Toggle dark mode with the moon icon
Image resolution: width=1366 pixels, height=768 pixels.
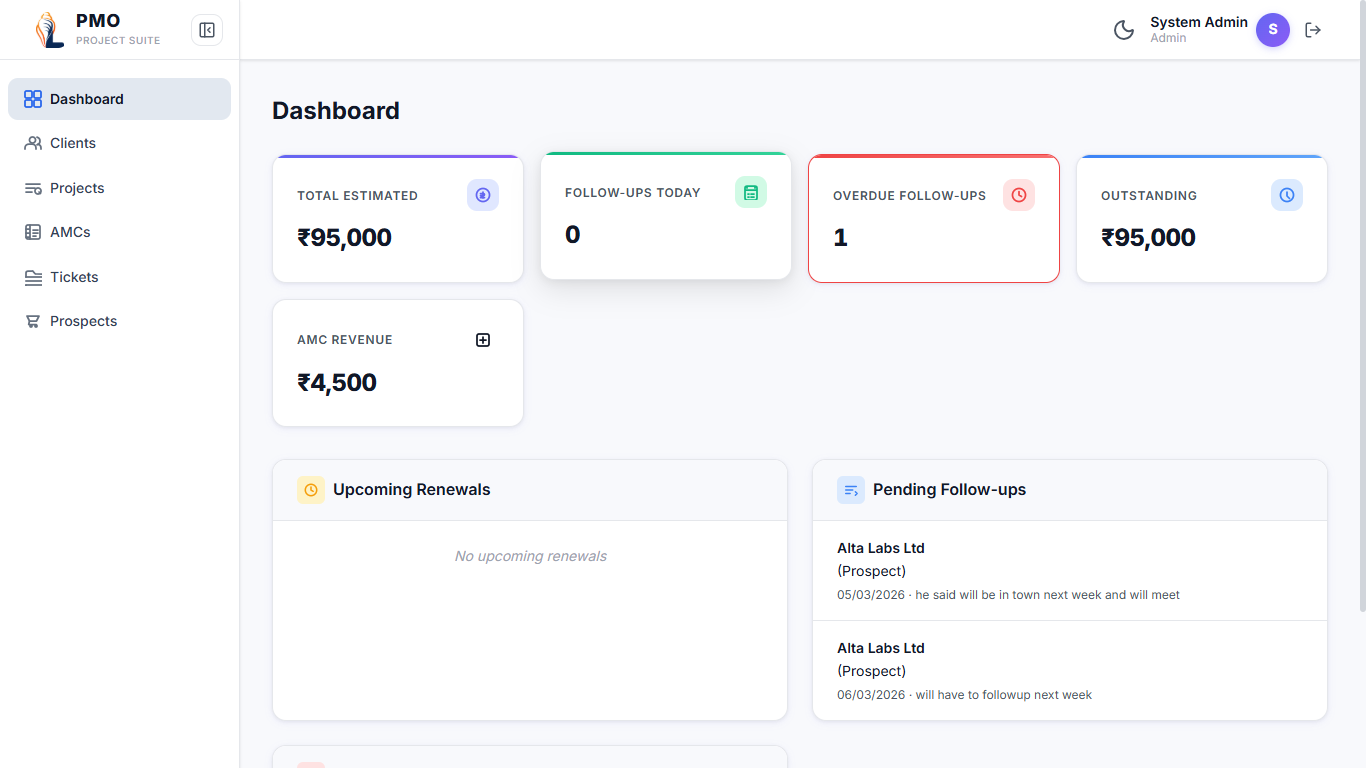point(1123,30)
